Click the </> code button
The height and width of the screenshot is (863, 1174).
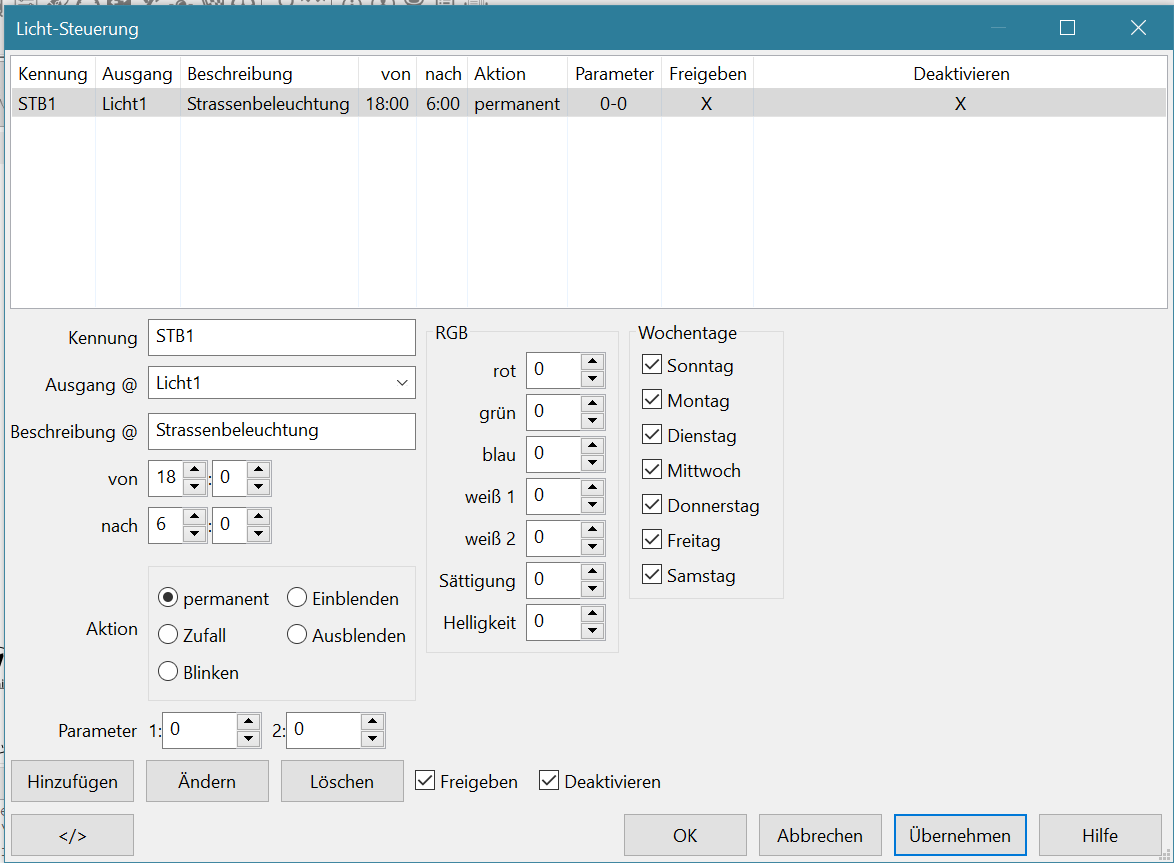tap(72, 835)
